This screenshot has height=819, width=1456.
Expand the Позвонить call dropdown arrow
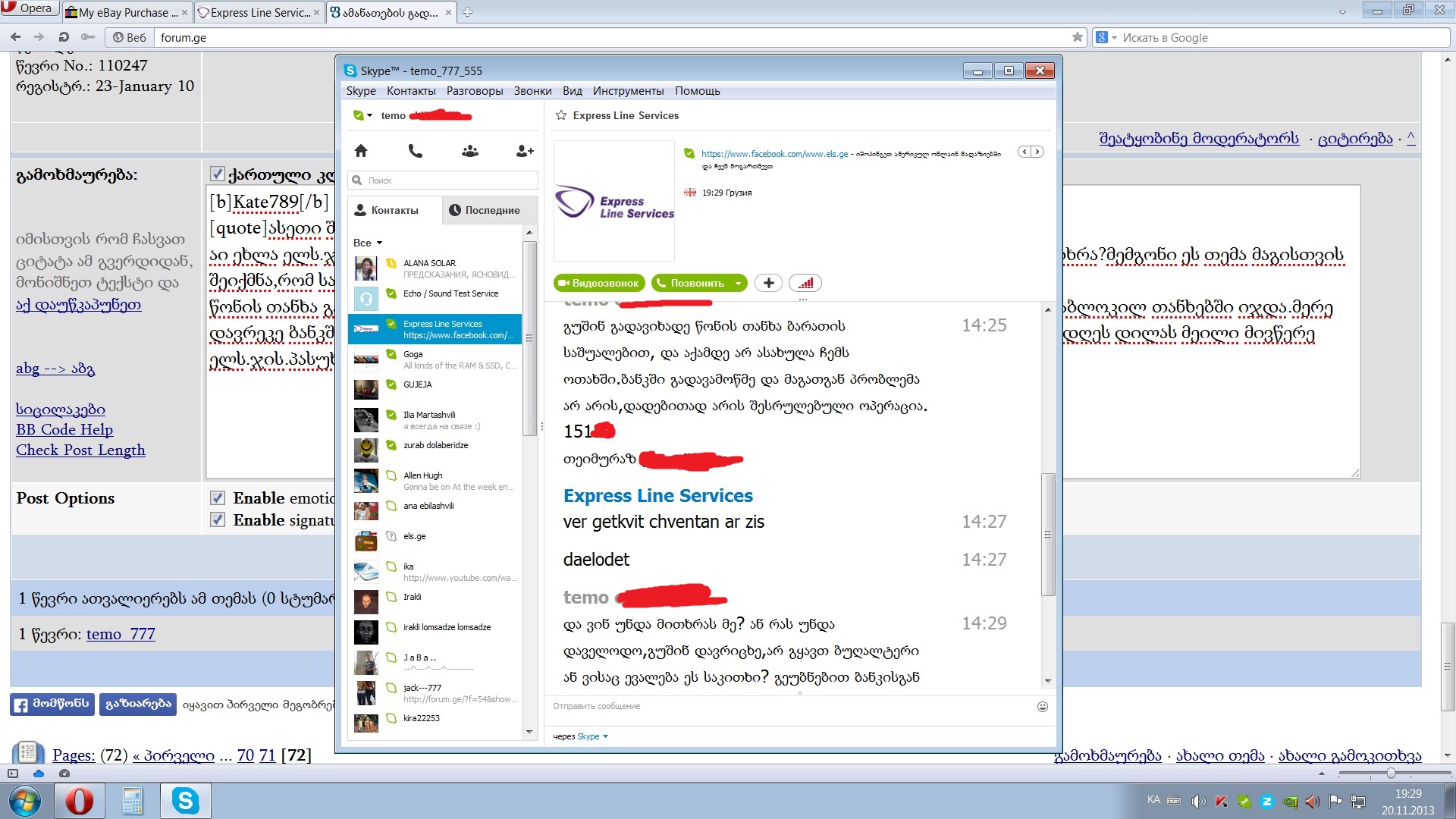(x=738, y=283)
